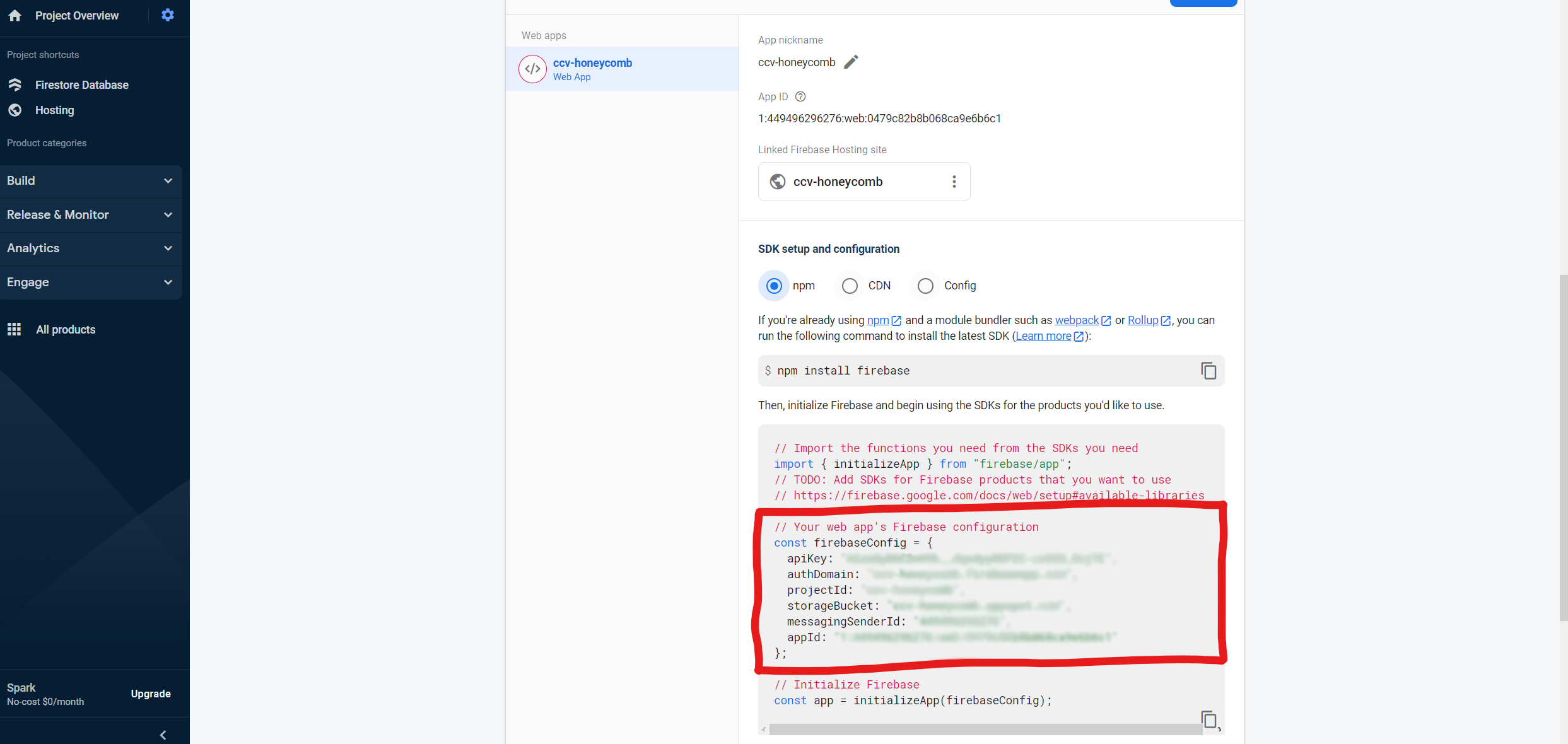The image size is (1568, 744).
Task: Click the 'Project shortcuts' label
Action: 43,55
